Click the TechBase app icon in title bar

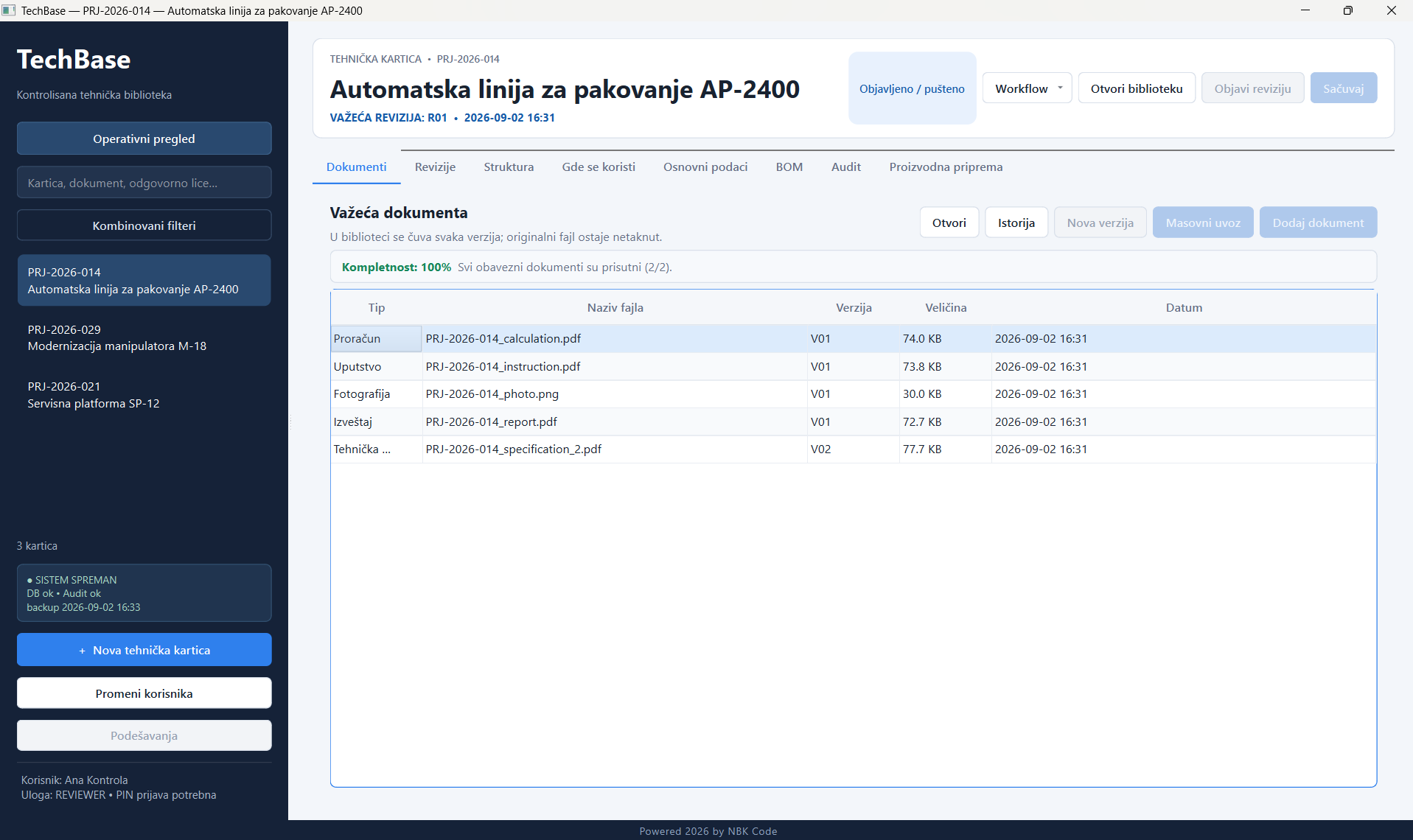tap(9, 10)
